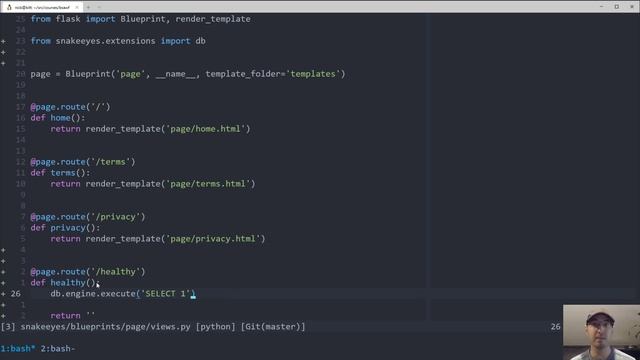Click the 'def terms():' function definition
This screenshot has width=640, height=360.
60,173
